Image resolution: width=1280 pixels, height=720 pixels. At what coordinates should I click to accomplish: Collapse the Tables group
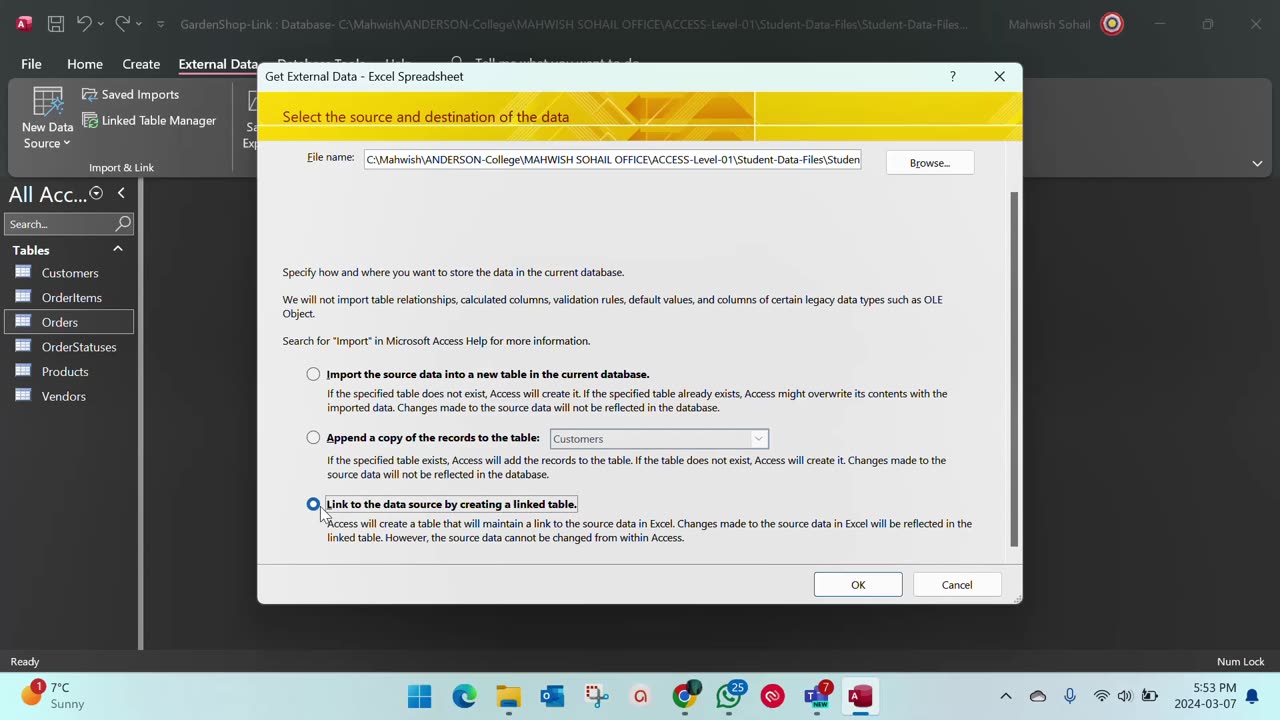point(117,249)
